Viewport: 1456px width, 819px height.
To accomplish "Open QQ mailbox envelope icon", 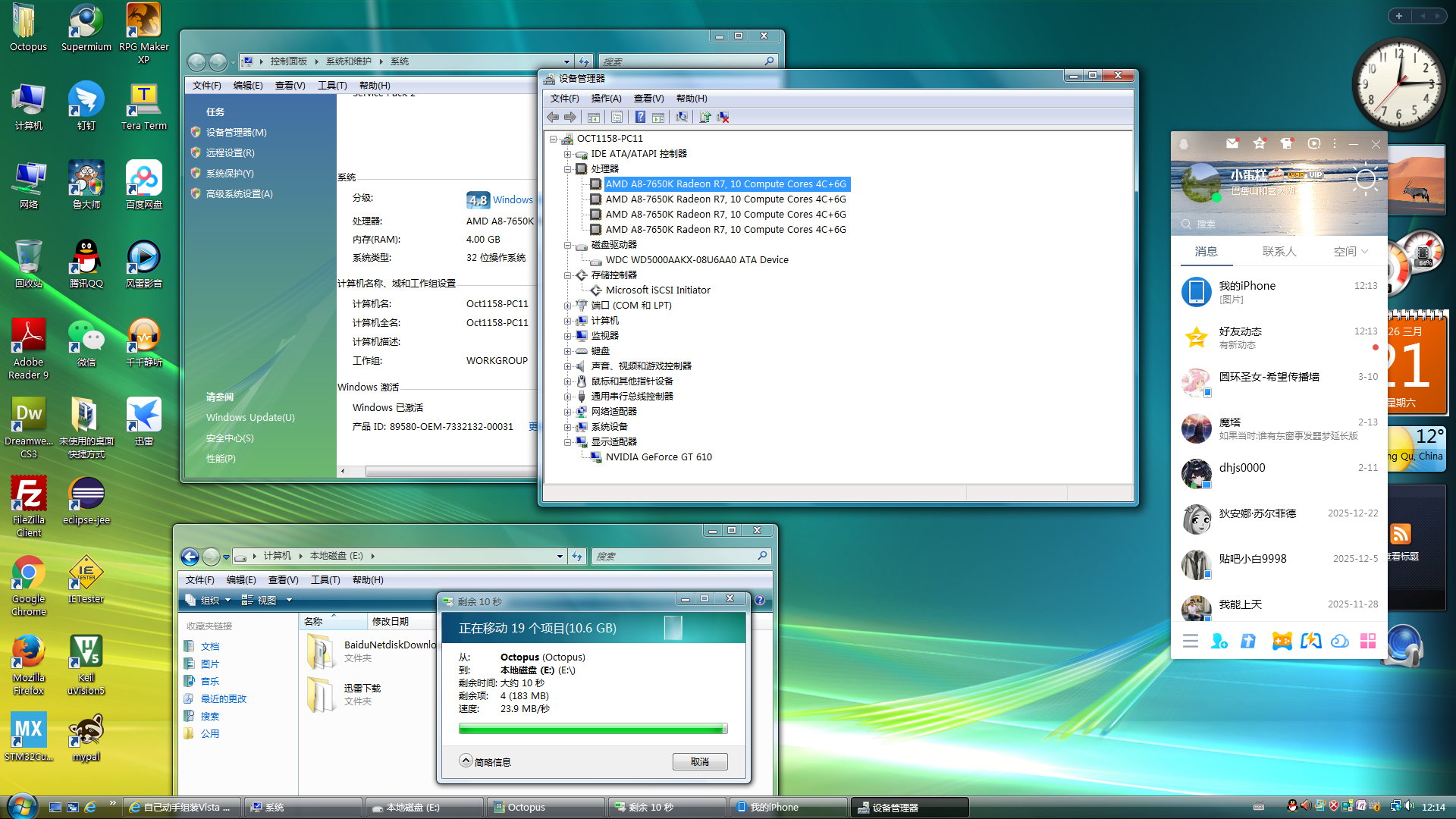I will pos(1232,143).
